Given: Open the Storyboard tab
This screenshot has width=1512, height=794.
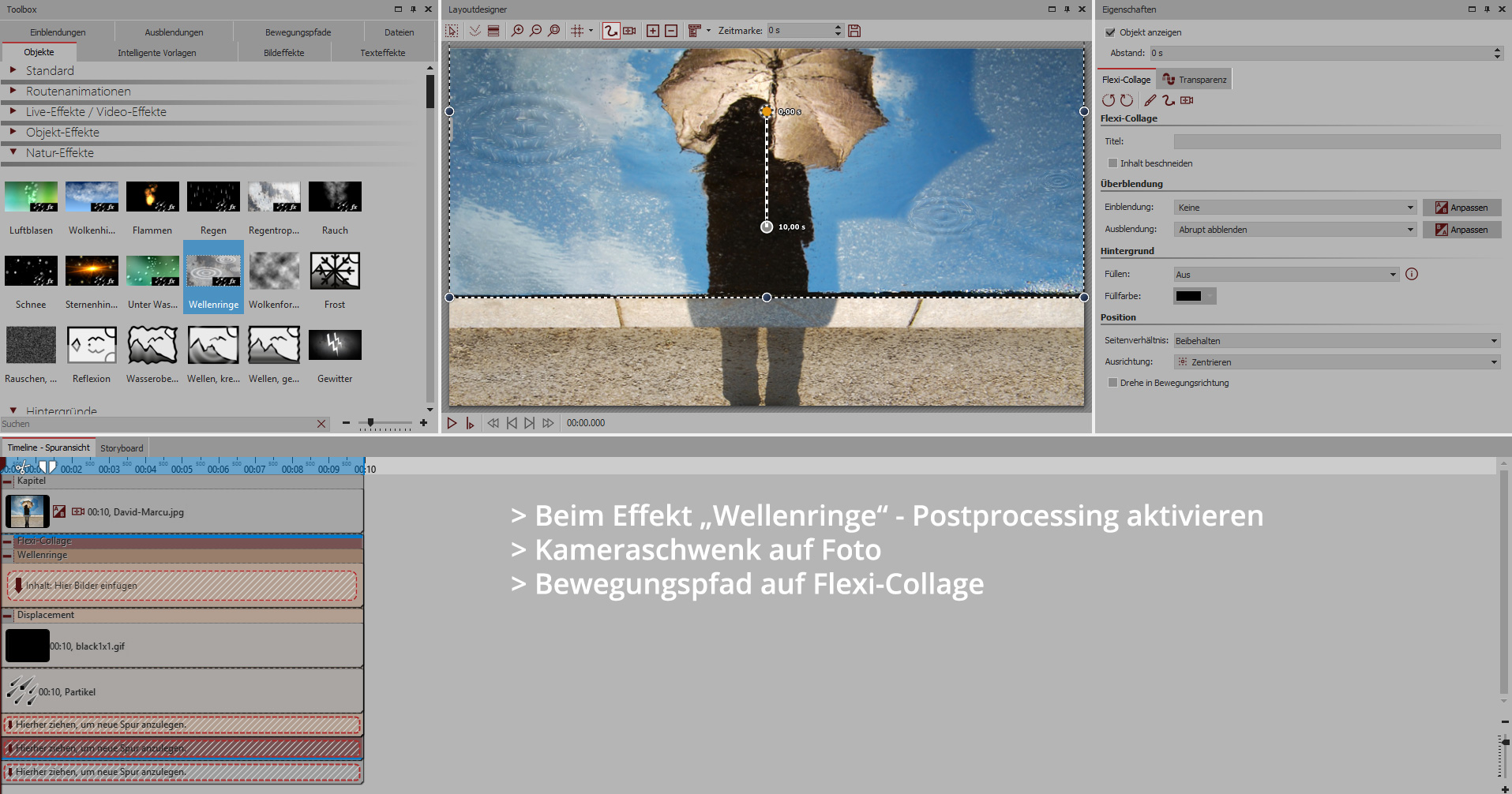Looking at the screenshot, I should (122, 448).
